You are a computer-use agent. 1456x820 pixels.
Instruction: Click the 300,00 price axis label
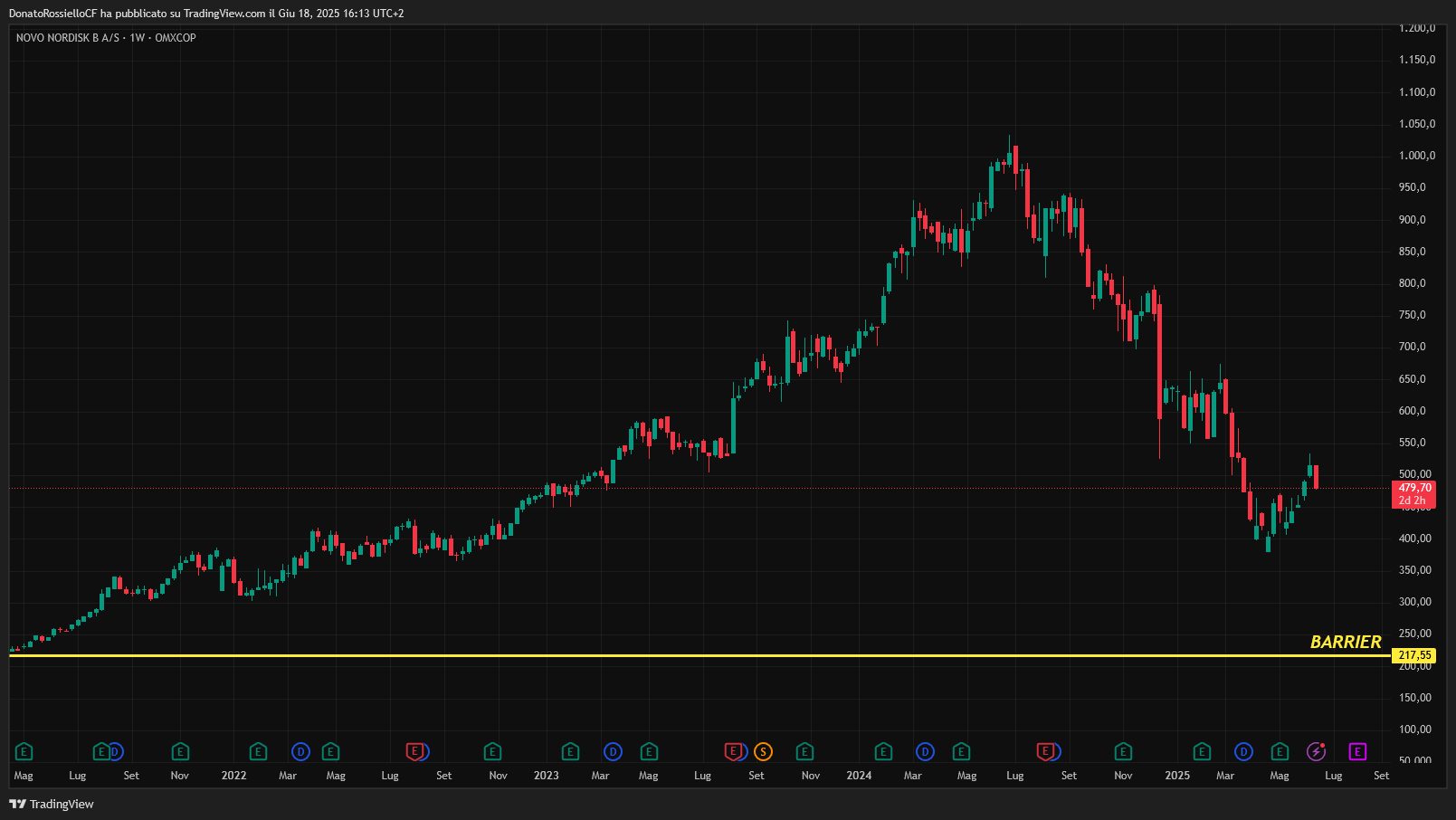[1415, 602]
